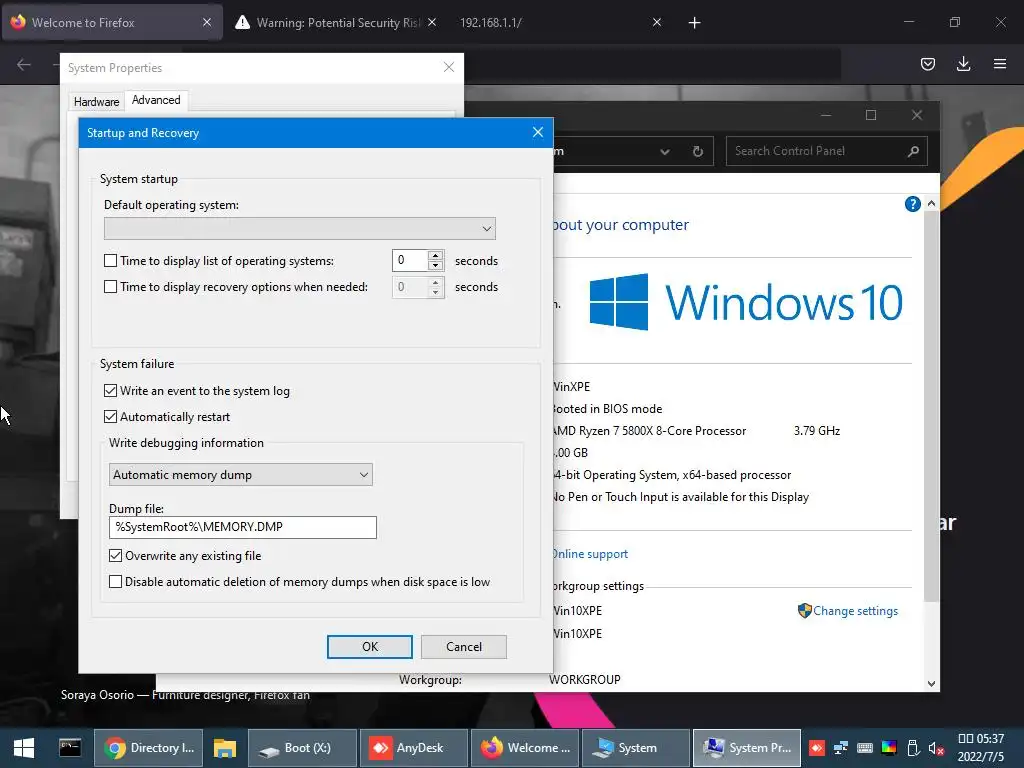This screenshot has height=768, width=1024.
Task: Close the System Properties dialog
Action: pyautogui.click(x=449, y=67)
